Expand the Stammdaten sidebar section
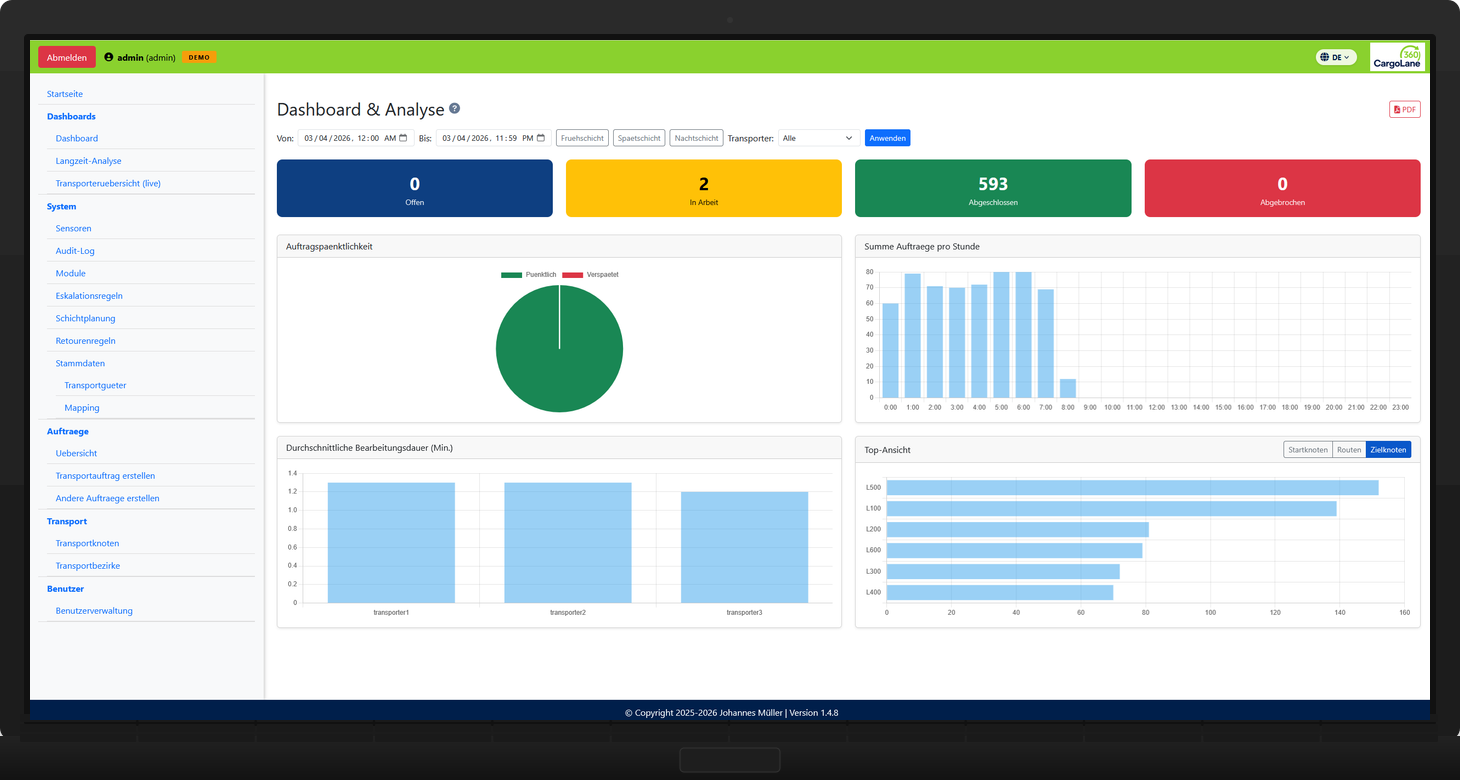Image resolution: width=1460 pixels, height=780 pixels. (80, 363)
